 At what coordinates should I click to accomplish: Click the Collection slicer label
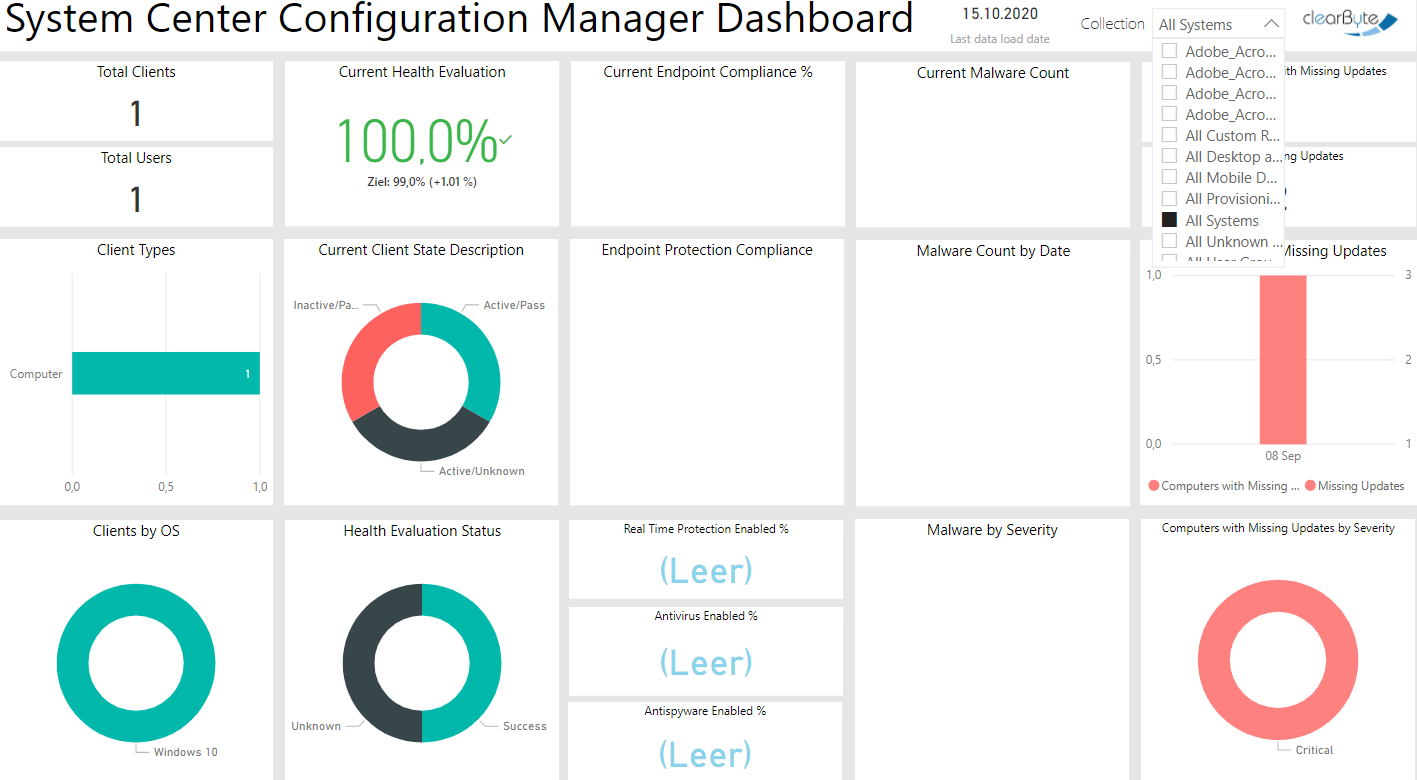pyautogui.click(x=1112, y=24)
